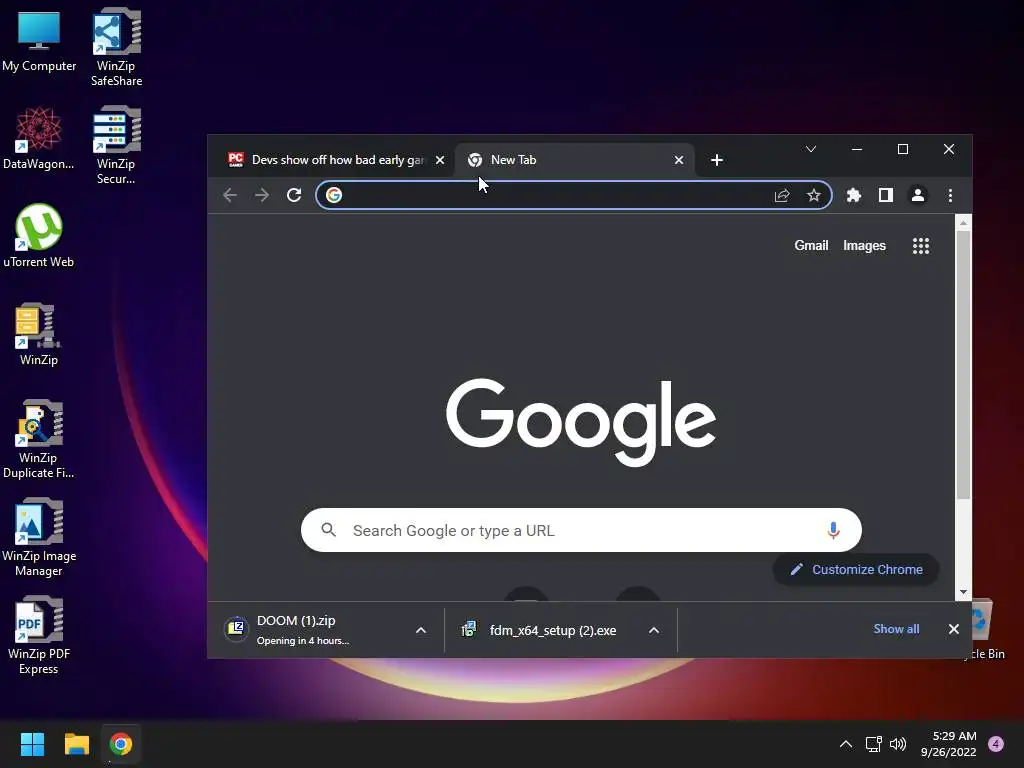This screenshot has height=768, width=1024.
Task: Toggle Chrome side panel
Action: (x=886, y=195)
